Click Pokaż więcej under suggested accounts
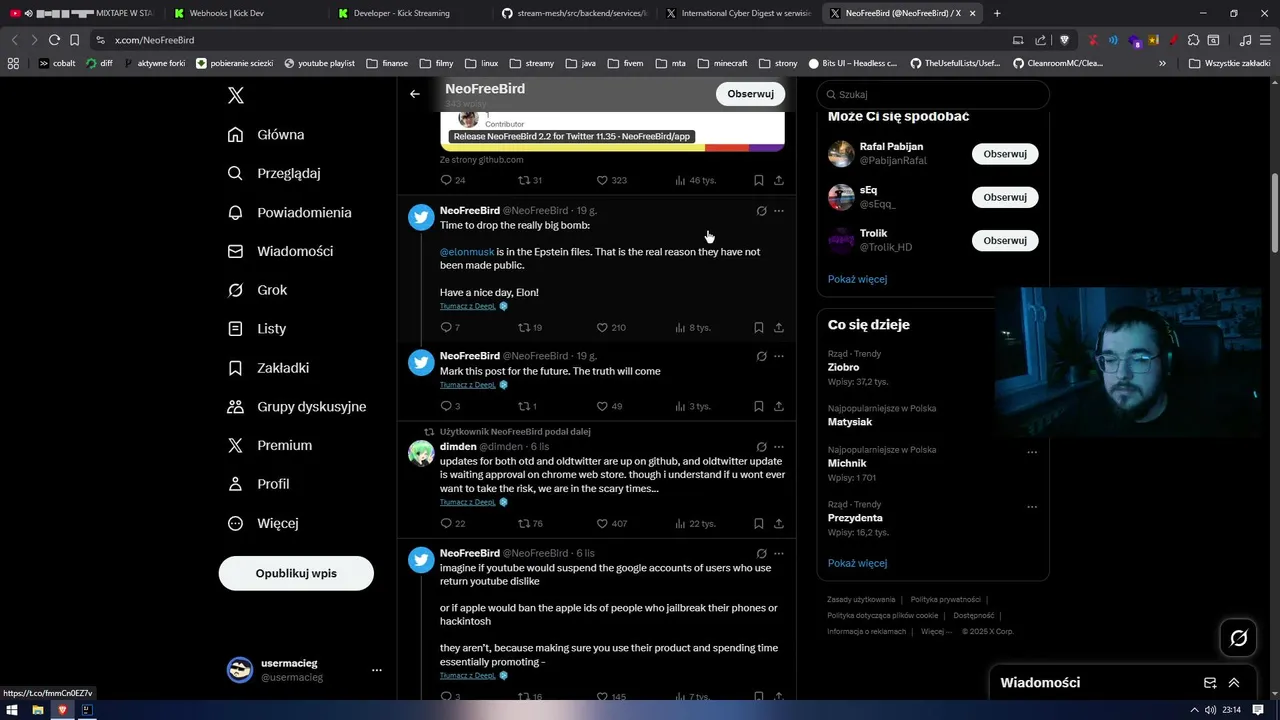The image size is (1280, 720). tap(857, 279)
